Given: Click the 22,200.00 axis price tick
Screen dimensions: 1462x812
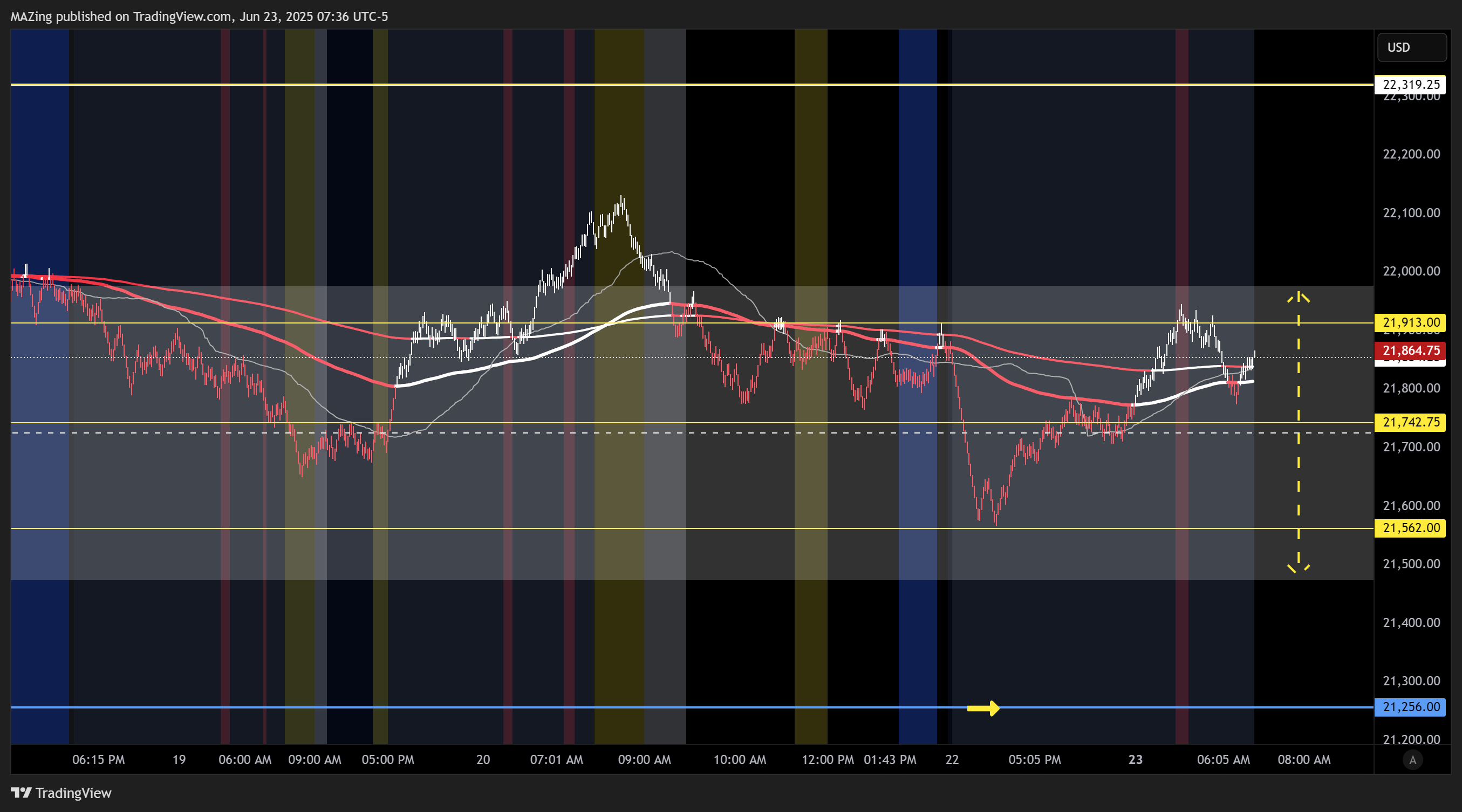Looking at the screenshot, I should [x=1411, y=154].
